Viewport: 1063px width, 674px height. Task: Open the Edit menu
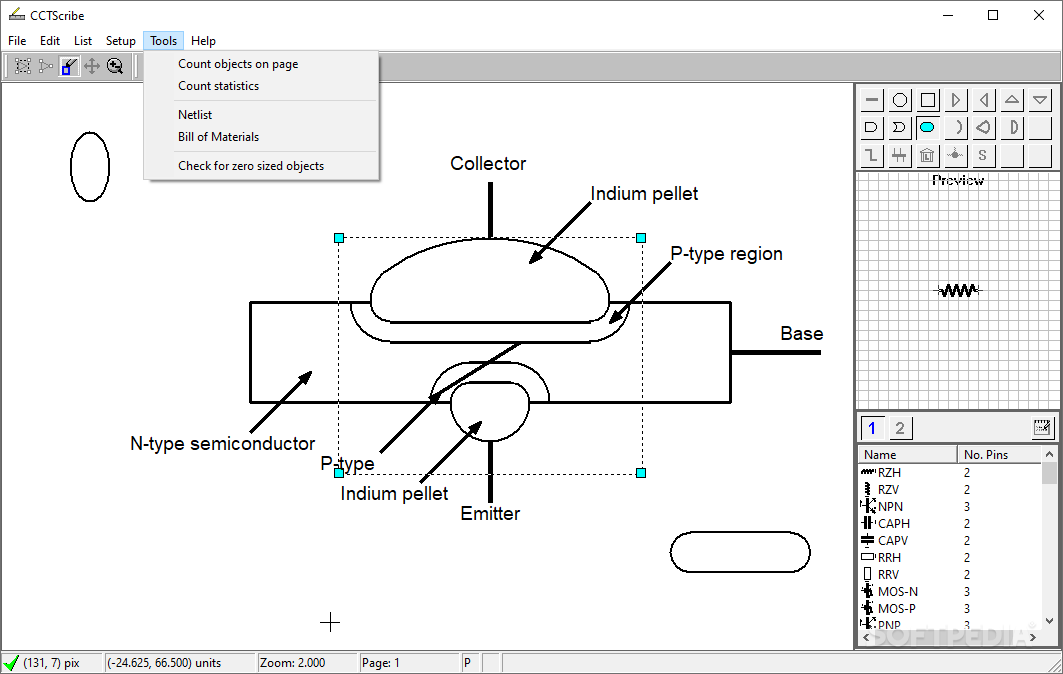[49, 41]
